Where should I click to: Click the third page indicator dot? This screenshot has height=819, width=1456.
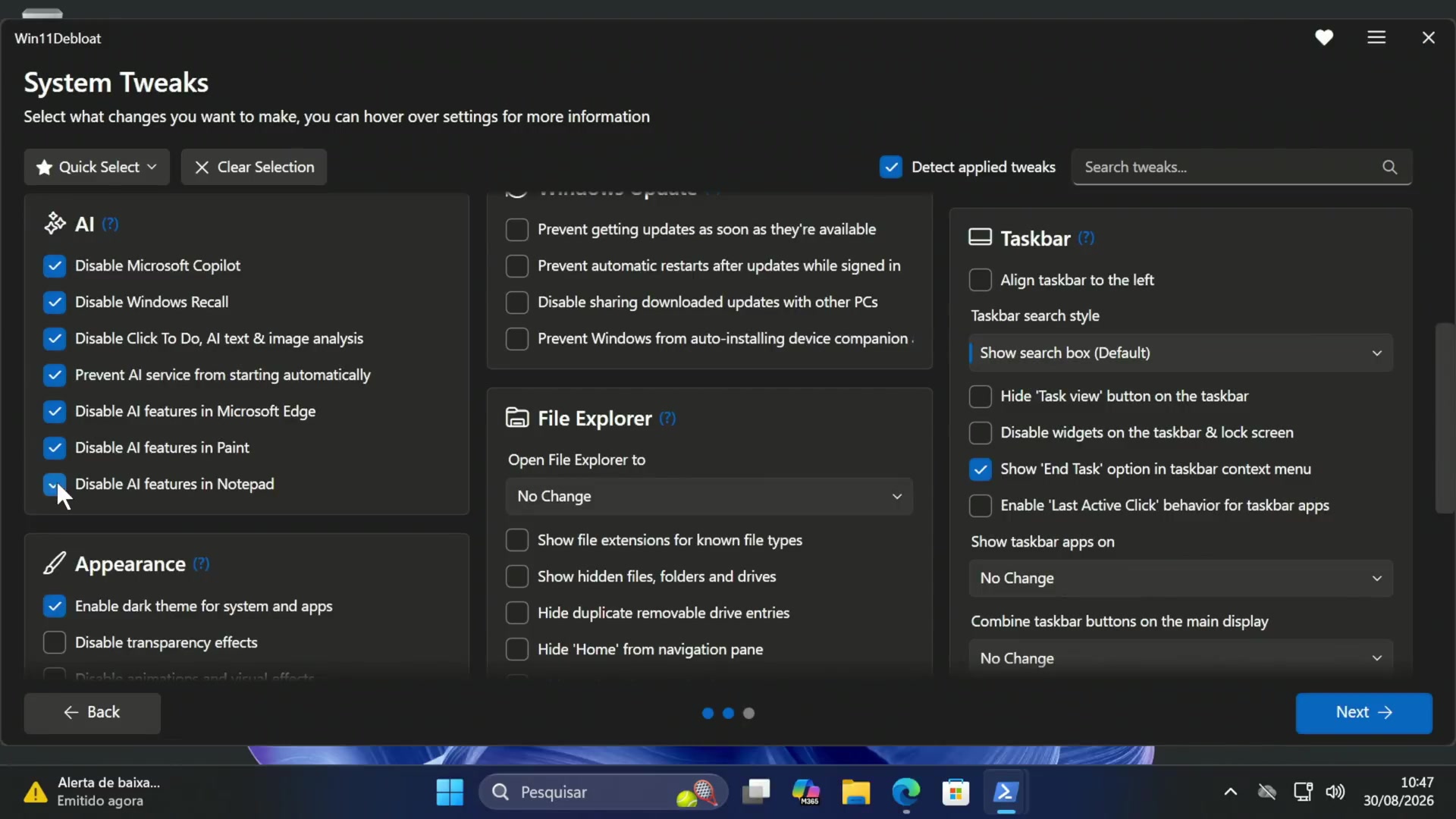[748, 713]
